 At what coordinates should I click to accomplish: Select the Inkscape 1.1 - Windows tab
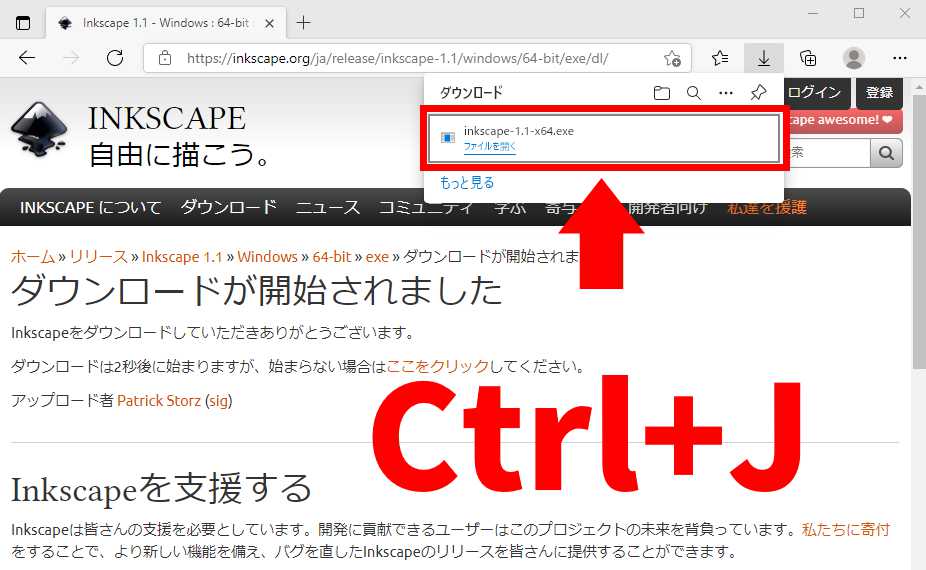[166, 23]
